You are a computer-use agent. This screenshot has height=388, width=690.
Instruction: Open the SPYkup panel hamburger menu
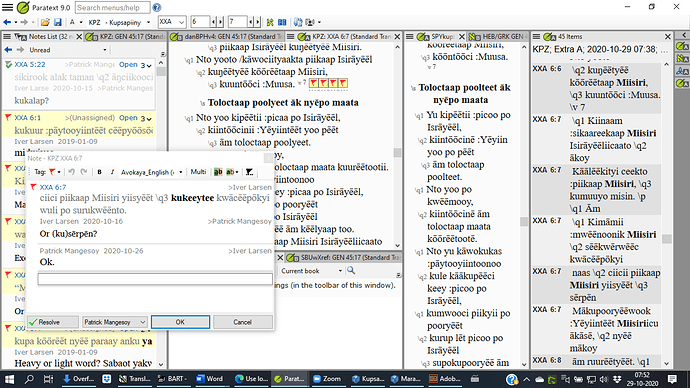[410, 37]
